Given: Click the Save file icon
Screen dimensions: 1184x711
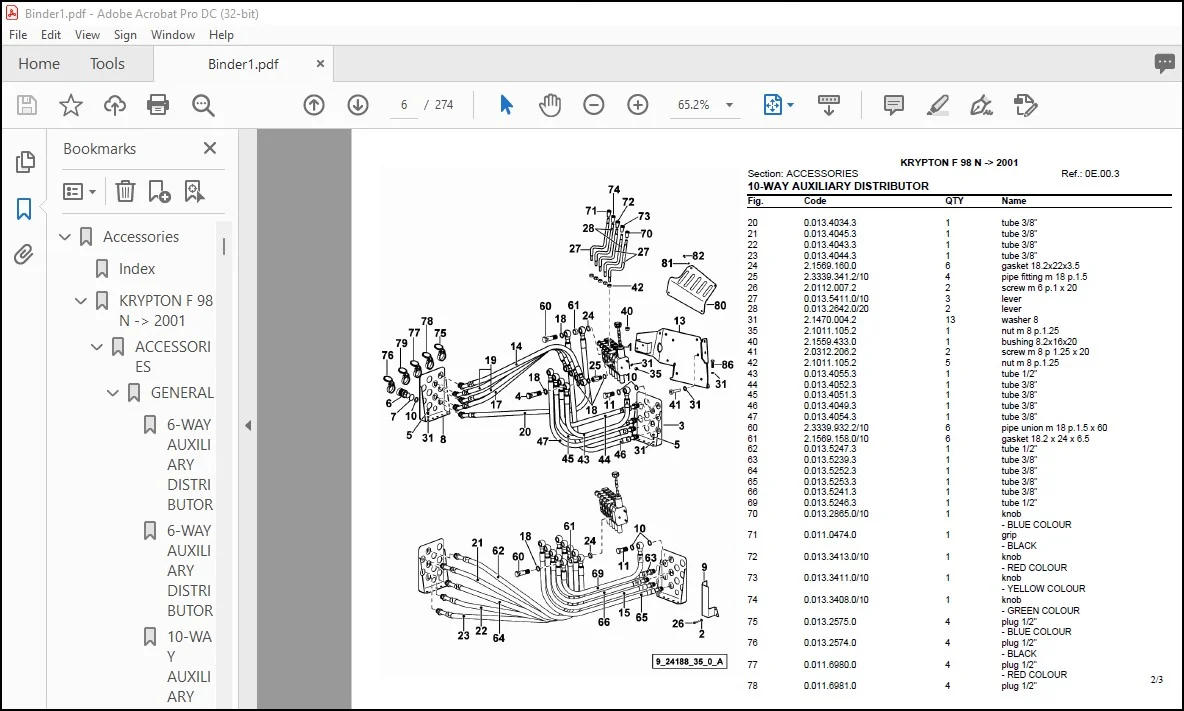Looking at the screenshot, I should click(27, 105).
